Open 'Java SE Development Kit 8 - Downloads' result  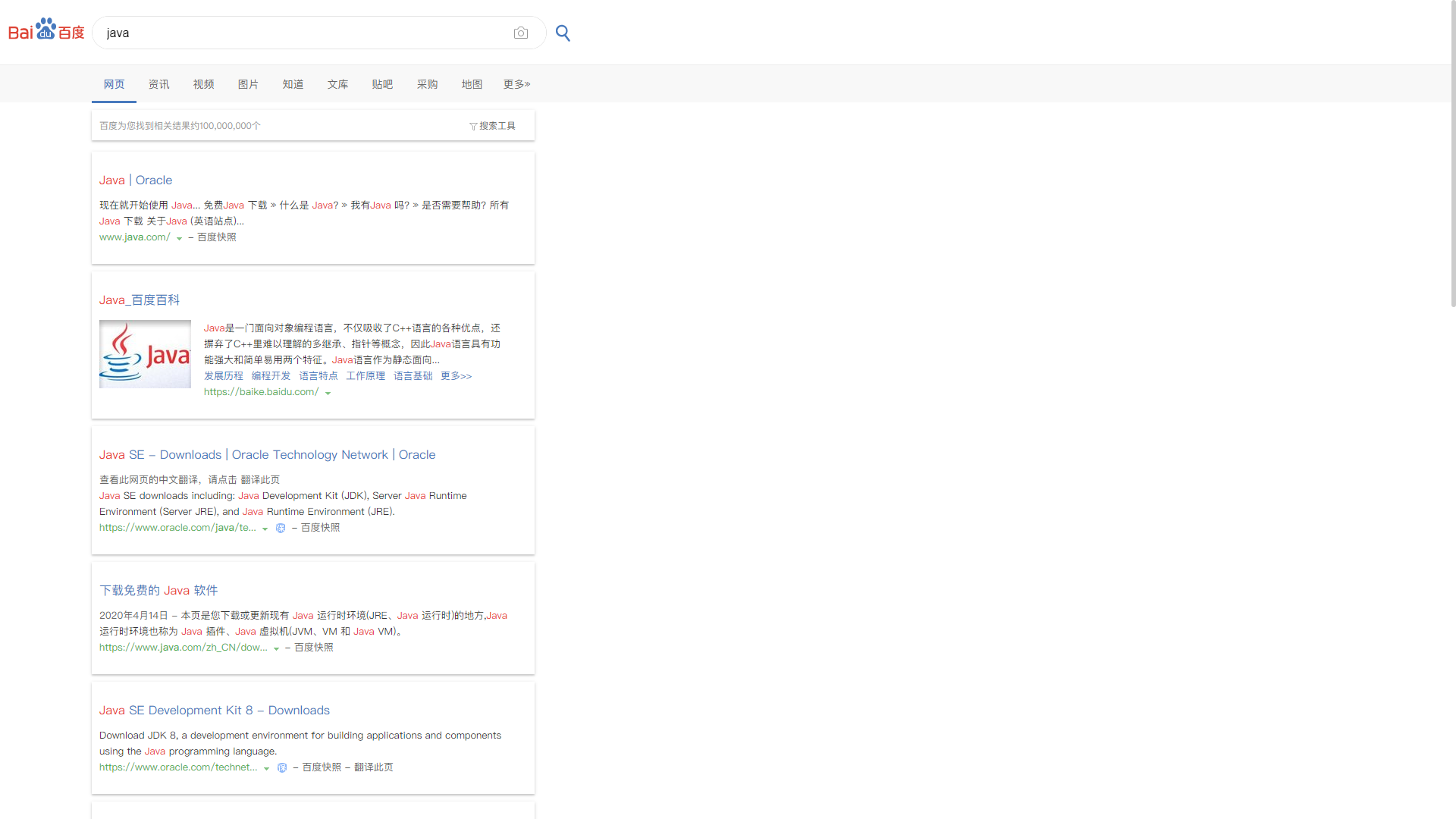coord(215,711)
